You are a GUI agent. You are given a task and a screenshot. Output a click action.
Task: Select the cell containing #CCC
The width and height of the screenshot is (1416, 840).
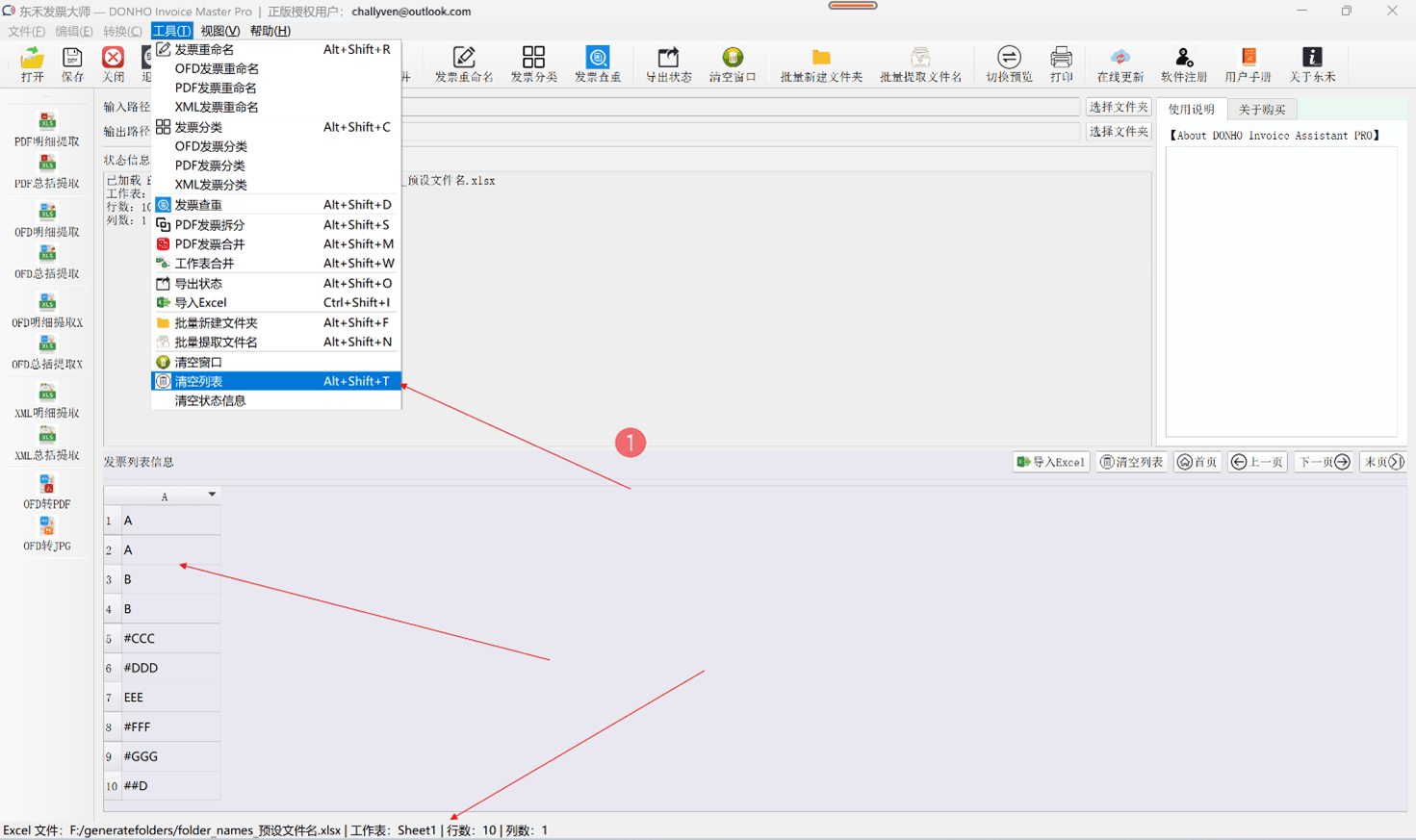[170, 638]
